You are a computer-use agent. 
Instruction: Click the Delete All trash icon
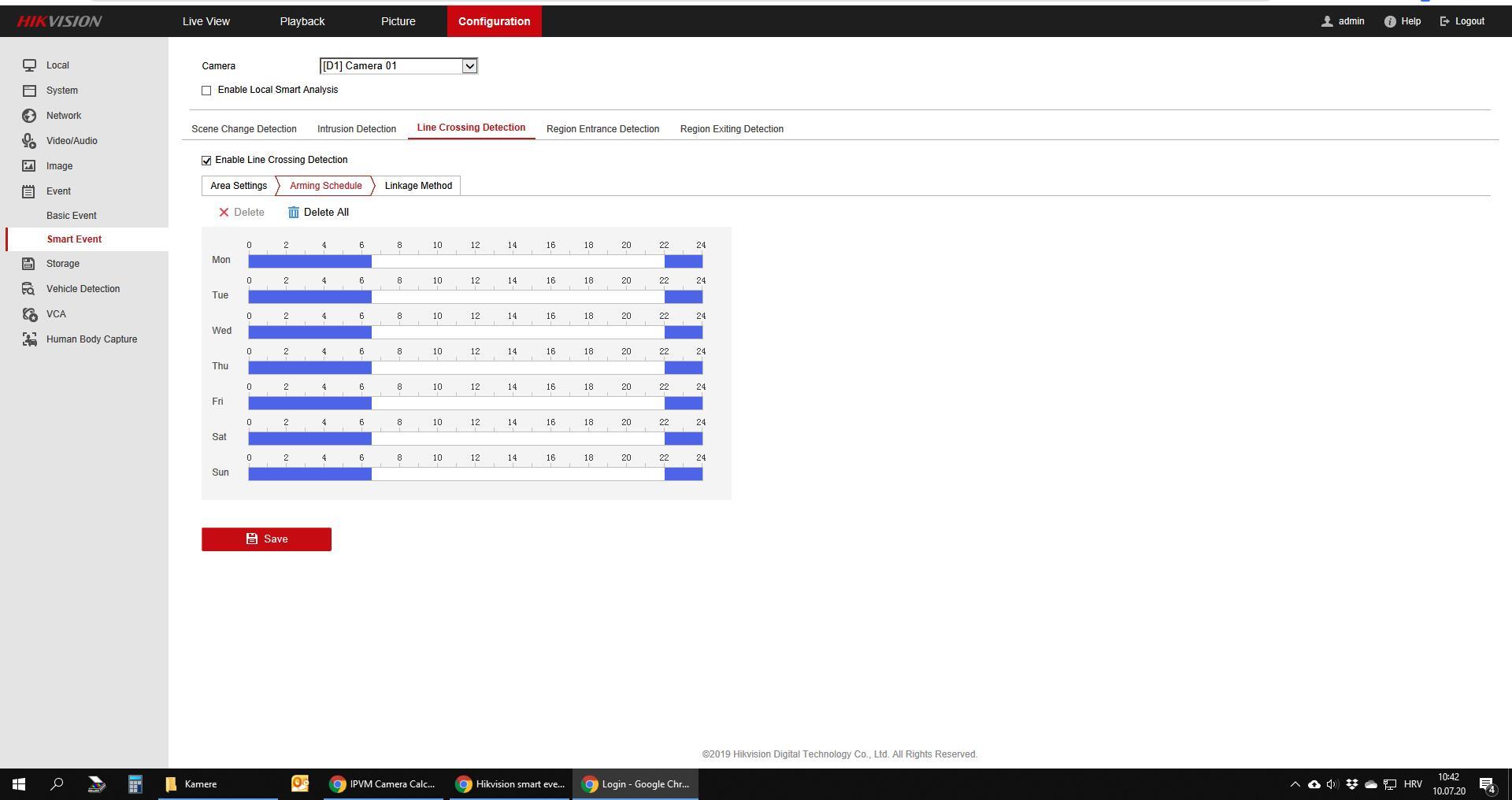pos(294,213)
